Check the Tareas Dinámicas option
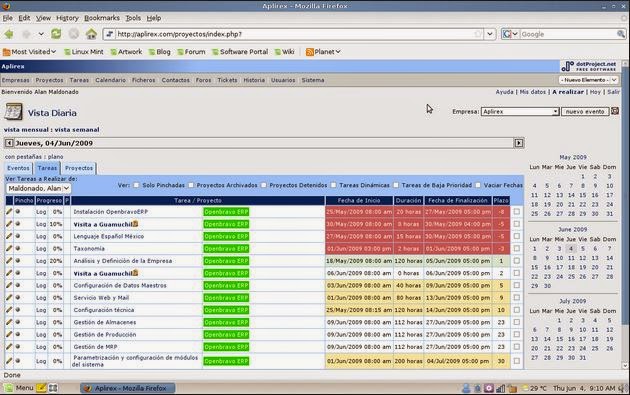 tap(333, 185)
